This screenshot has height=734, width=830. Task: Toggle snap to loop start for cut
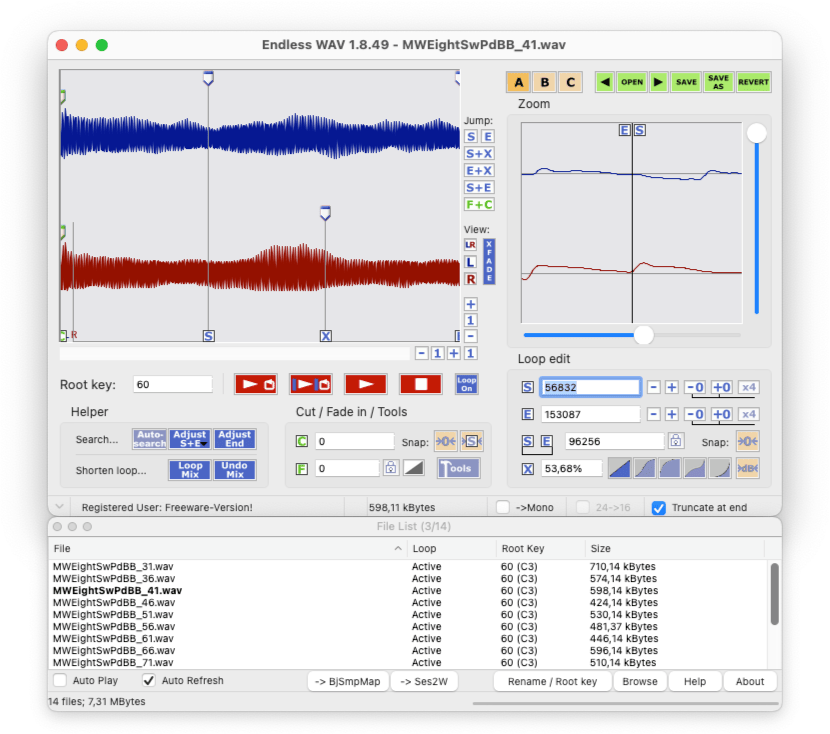click(x=472, y=441)
